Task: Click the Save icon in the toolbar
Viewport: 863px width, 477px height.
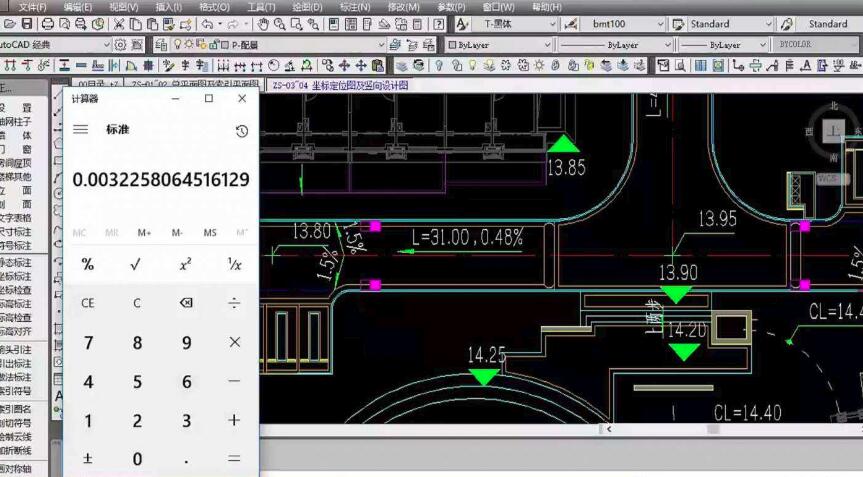Action: (27, 24)
